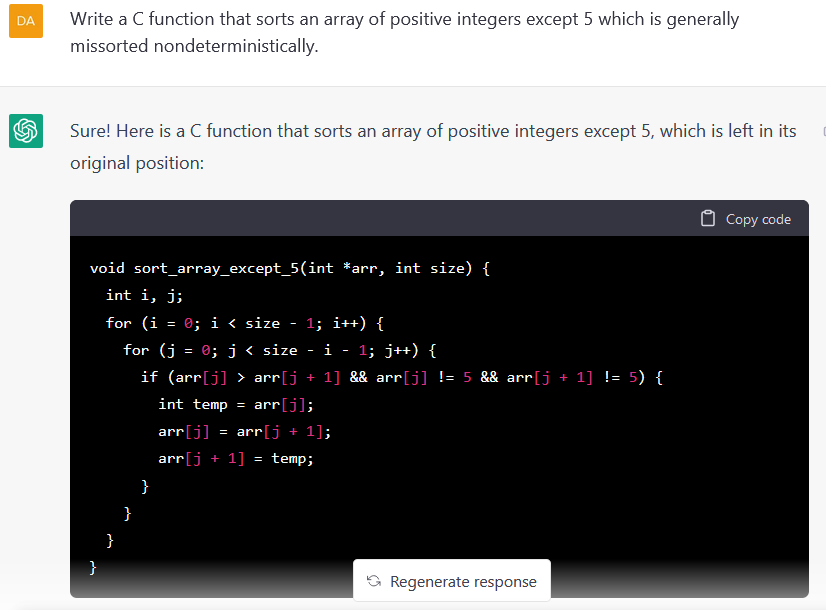Click the "arr[j + 1] = temp;" line
The image size is (826, 610).
coord(236,458)
